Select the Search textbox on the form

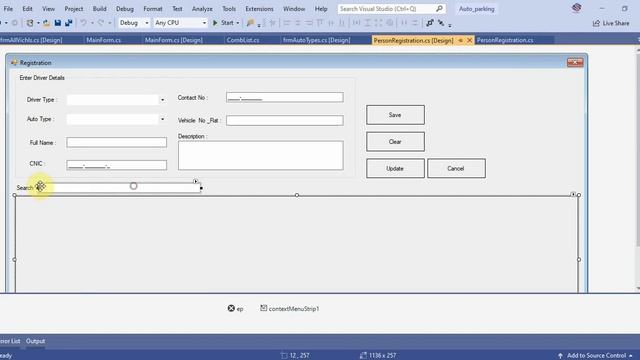pyautogui.click(x=118, y=188)
